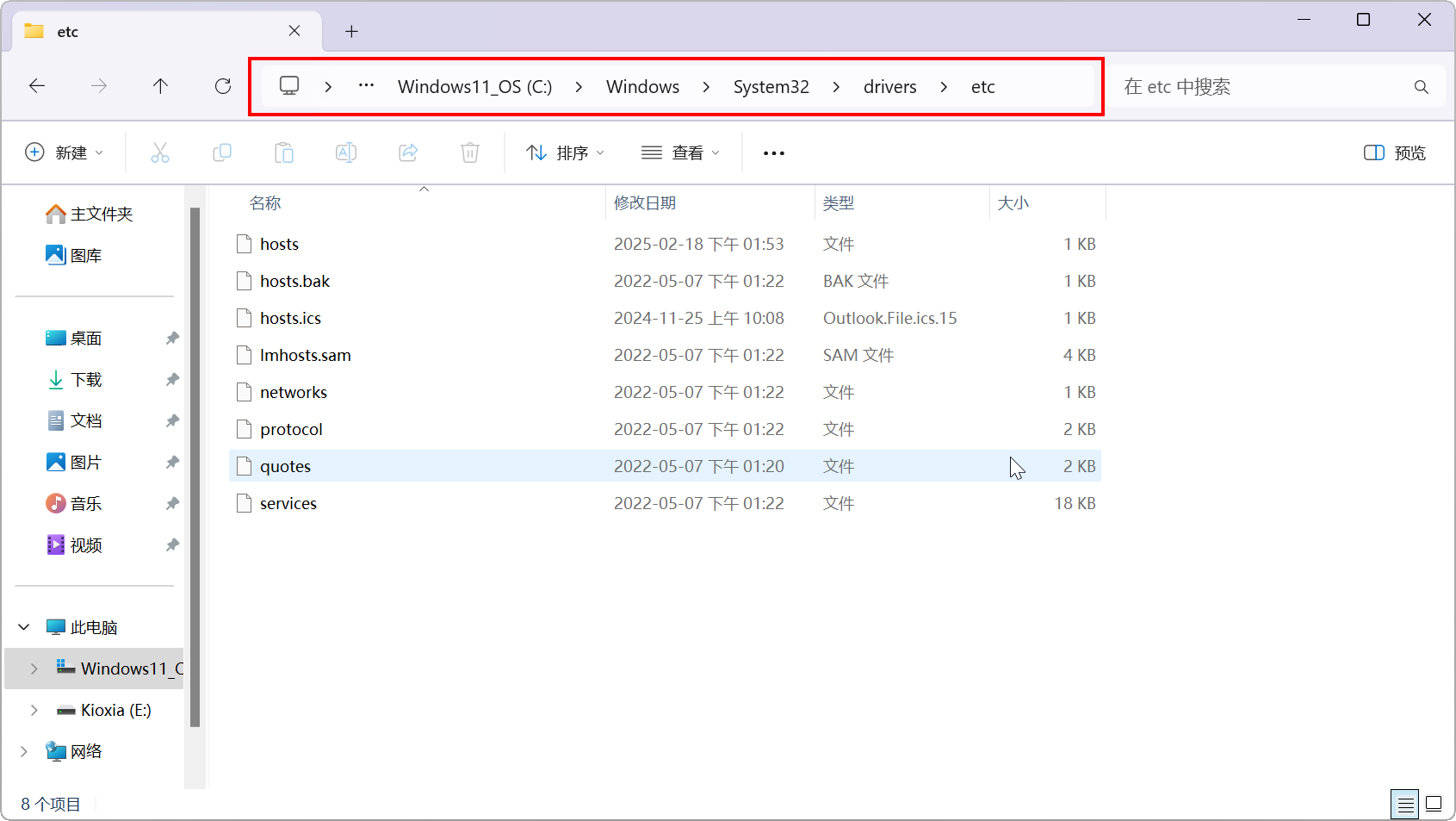Click the This PC monitor icon in address bar
This screenshot has height=821, width=1456.
[x=289, y=86]
